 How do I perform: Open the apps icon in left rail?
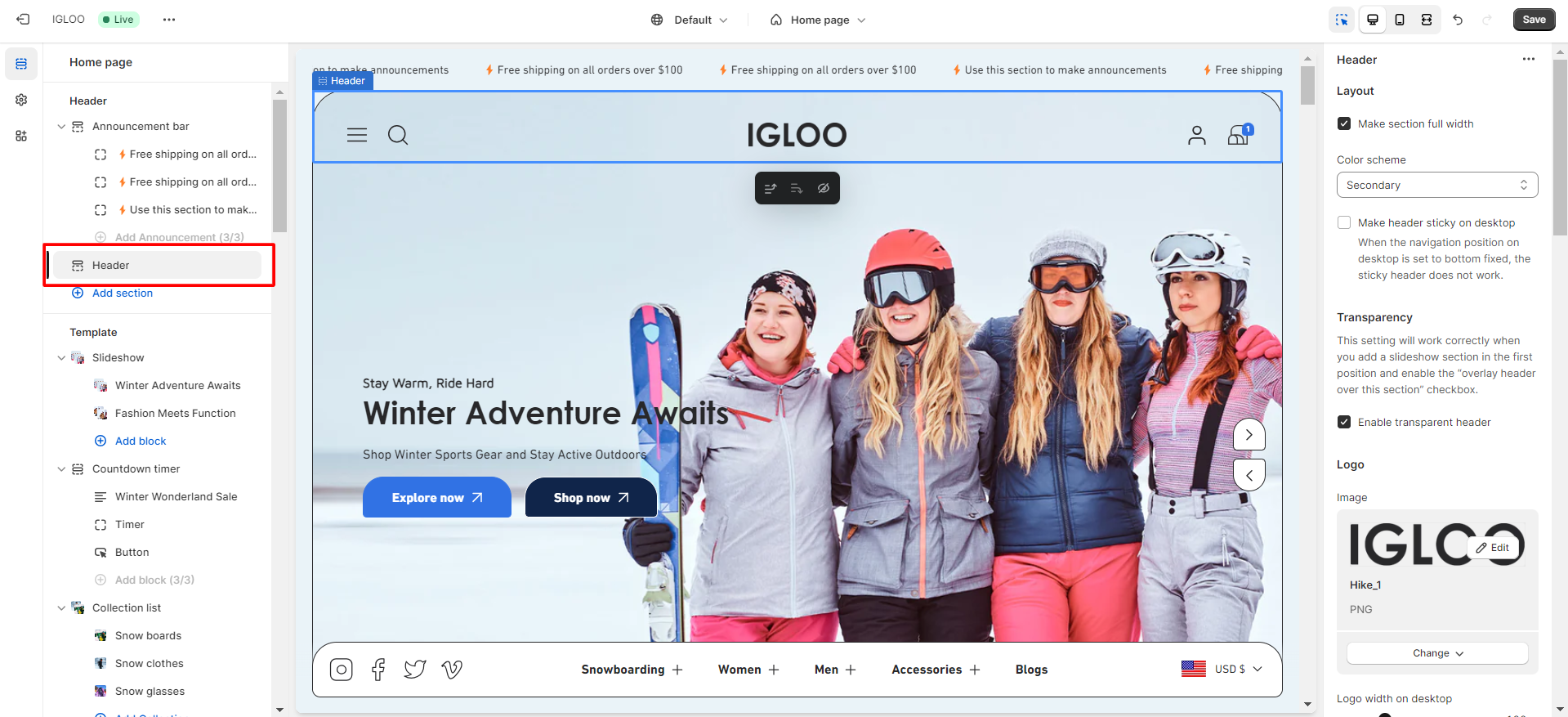[x=21, y=136]
